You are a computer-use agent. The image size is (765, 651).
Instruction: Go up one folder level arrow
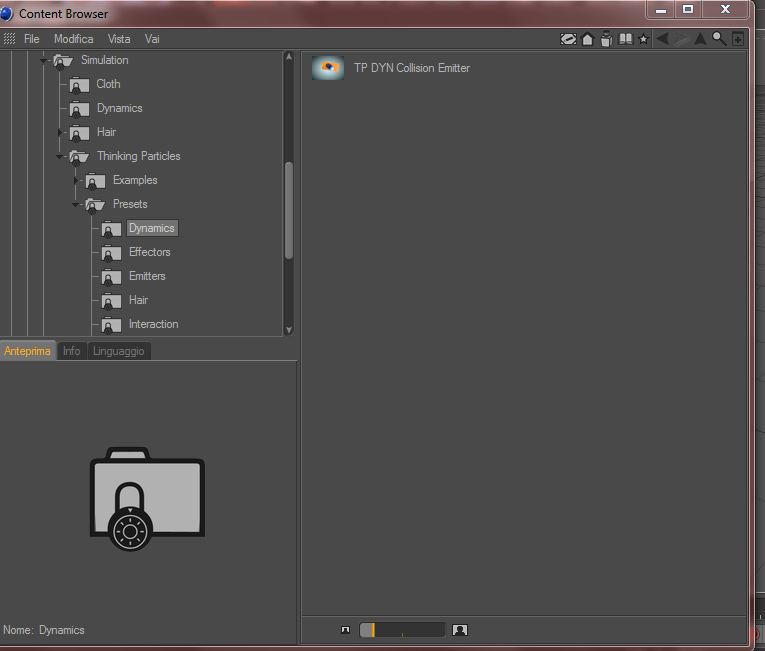700,39
